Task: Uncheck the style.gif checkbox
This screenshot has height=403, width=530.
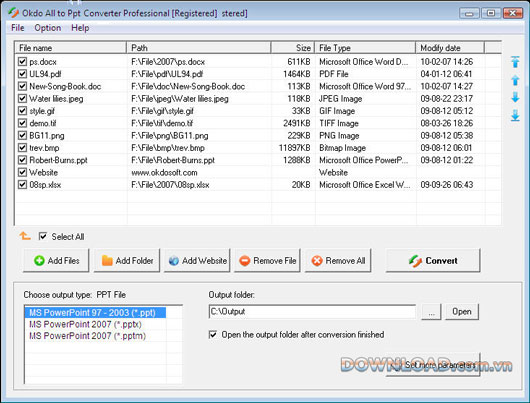Action: [x=22, y=111]
